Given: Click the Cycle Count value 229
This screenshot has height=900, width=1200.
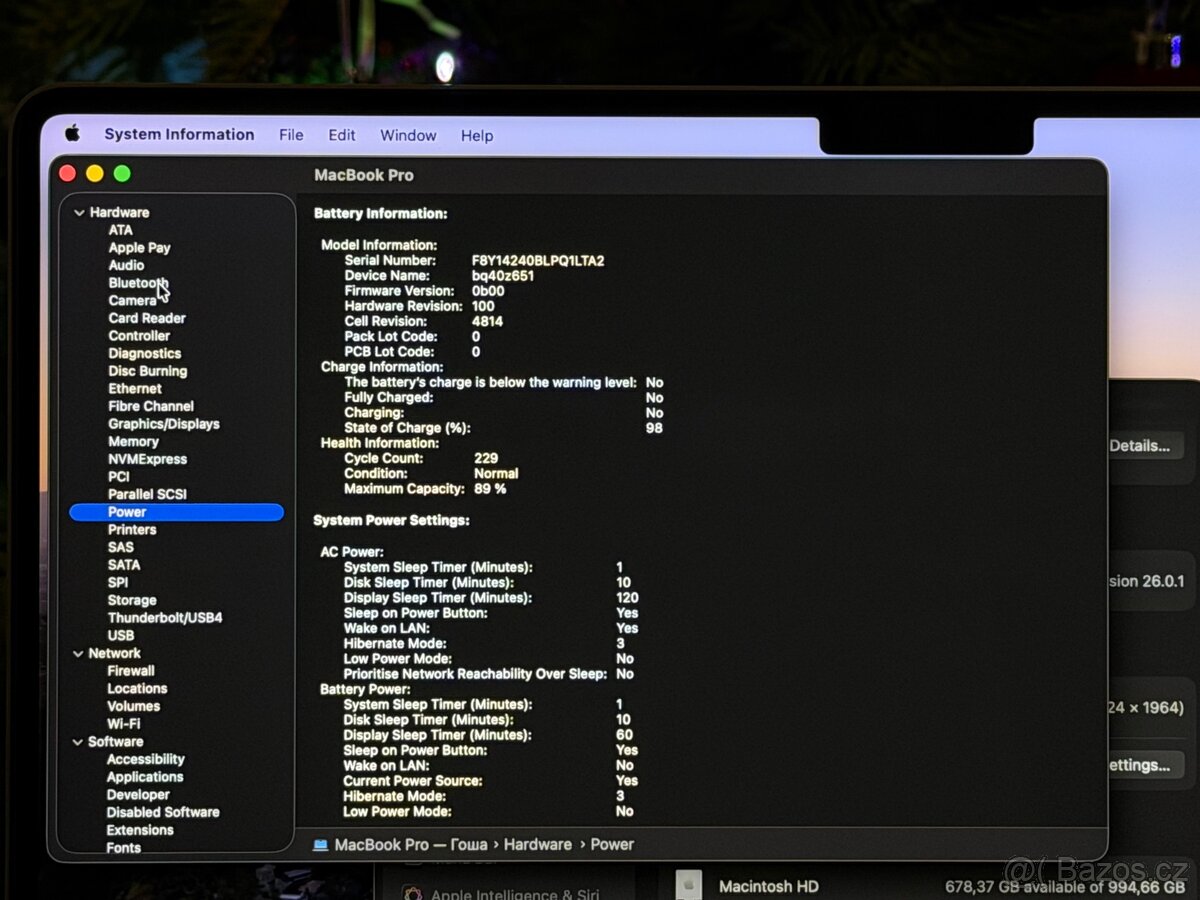Looking at the screenshot, I should (486, 458).
